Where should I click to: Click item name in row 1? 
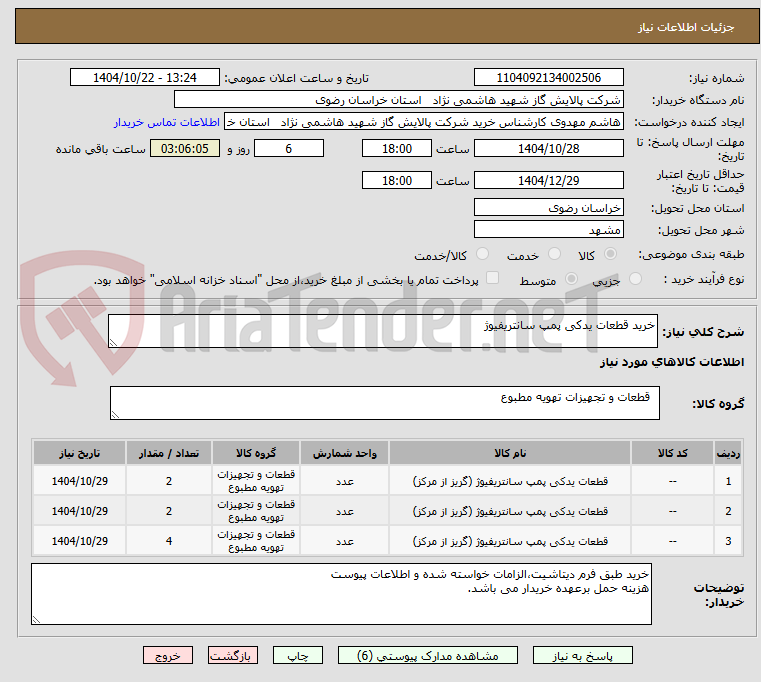[x=510, y=481]
